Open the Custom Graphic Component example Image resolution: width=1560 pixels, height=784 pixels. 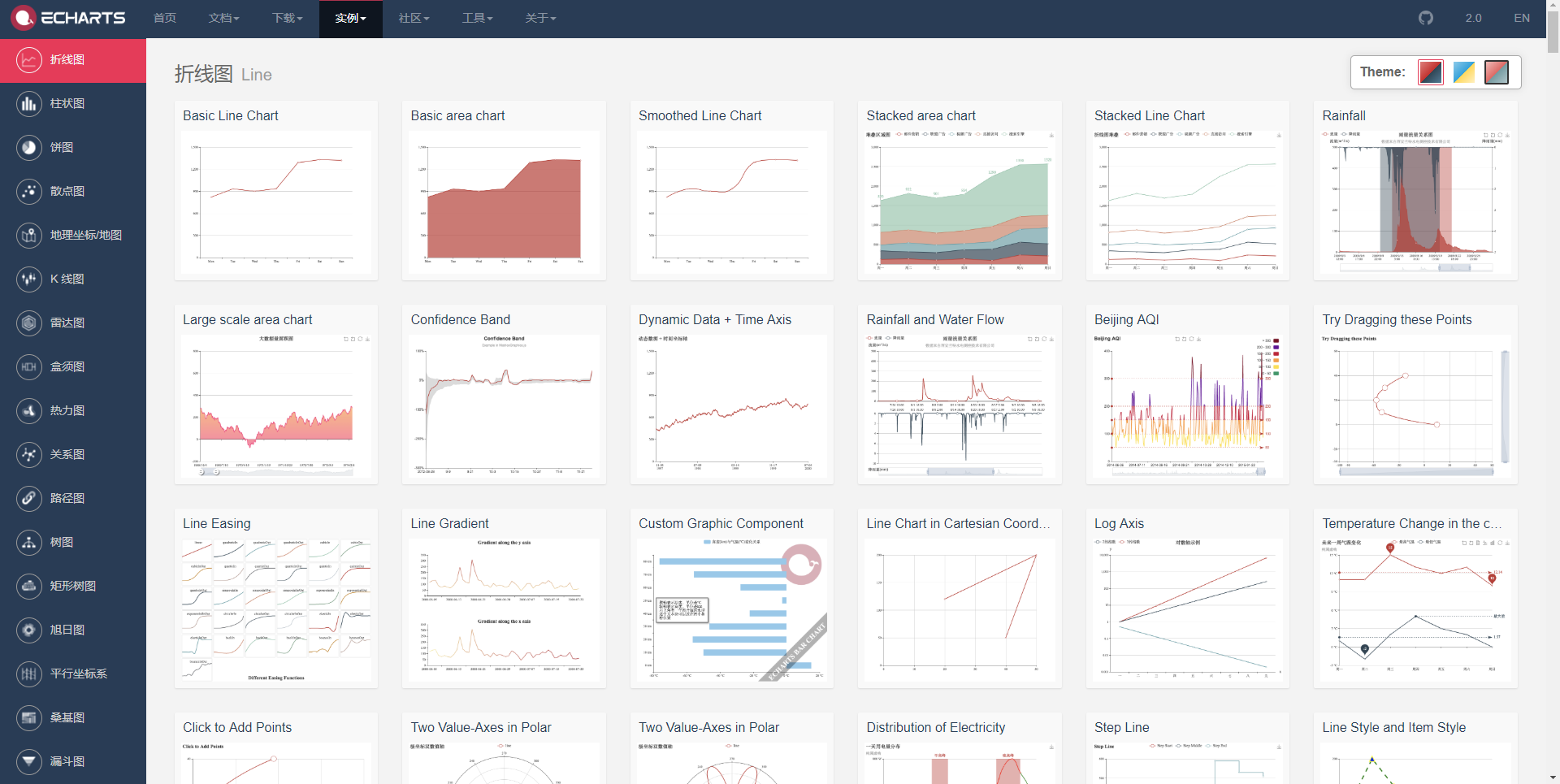tap(732, 599)
